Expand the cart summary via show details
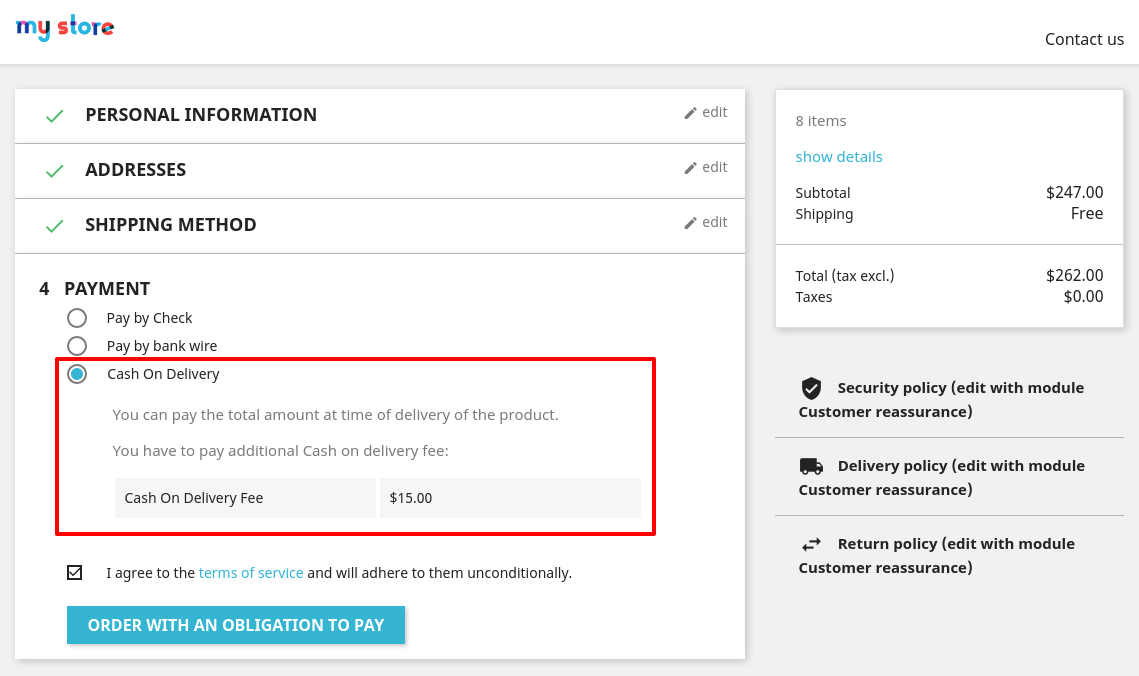The image size is (1139, 676). (839, 156)
